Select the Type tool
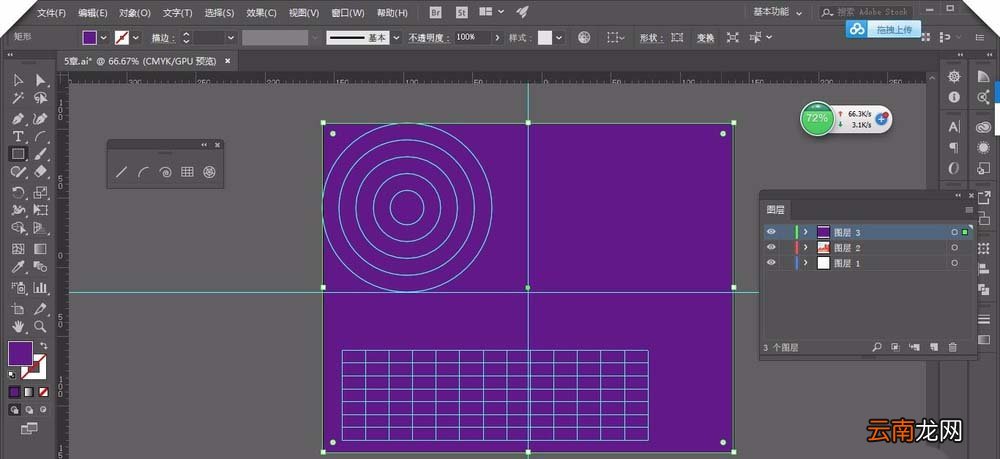Image resolution: width=1000 pixels, height=459 pixels. [18, 136]
